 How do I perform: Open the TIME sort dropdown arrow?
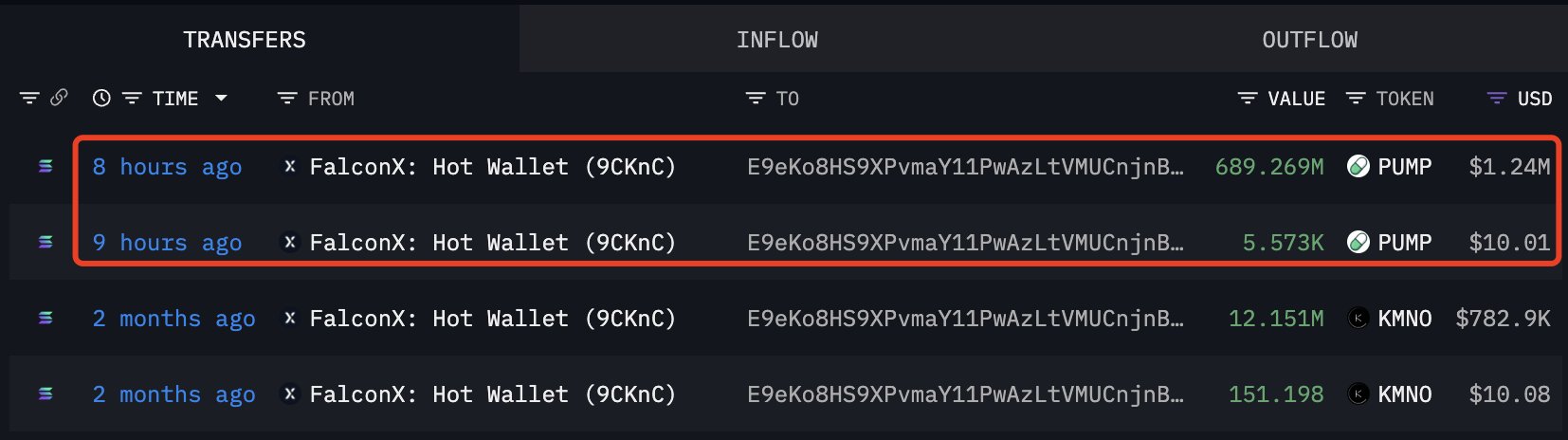point(222,98)
